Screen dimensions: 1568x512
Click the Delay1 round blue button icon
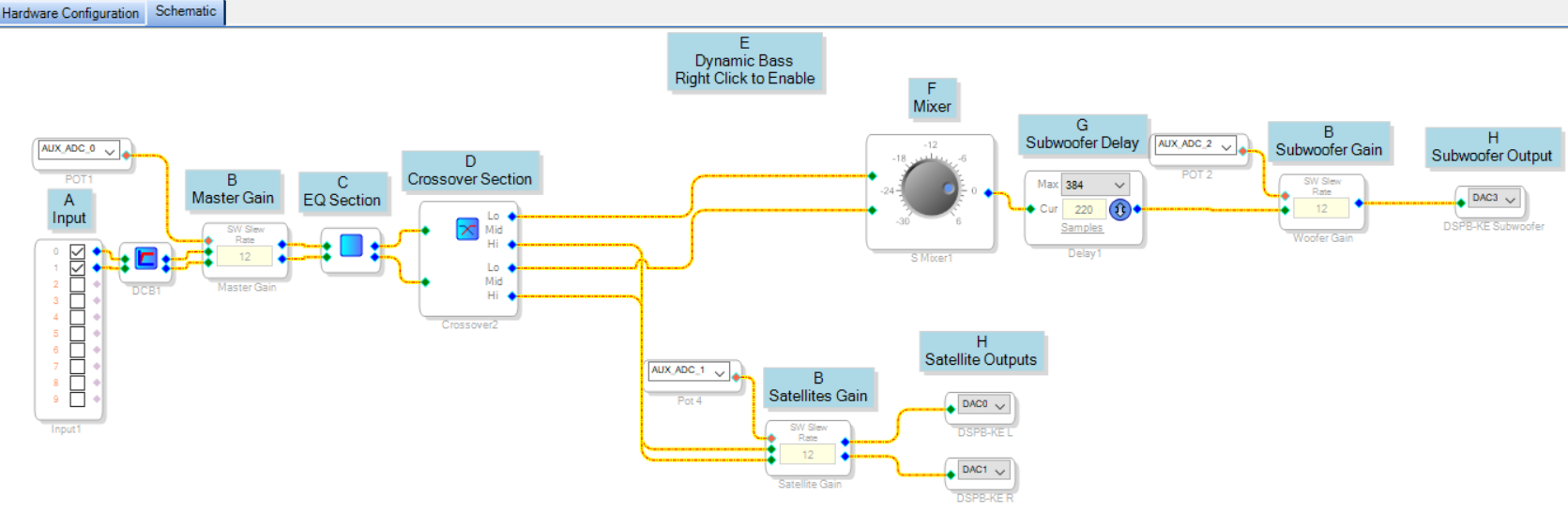[1119, 210]
